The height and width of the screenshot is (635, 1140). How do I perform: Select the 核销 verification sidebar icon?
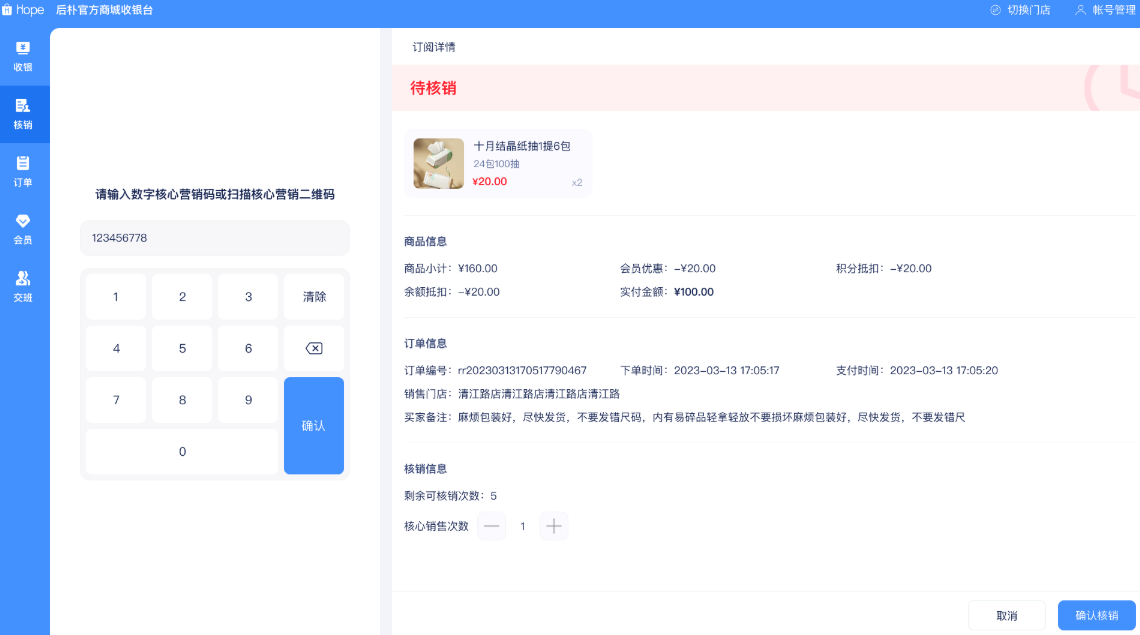pos(23,106)
